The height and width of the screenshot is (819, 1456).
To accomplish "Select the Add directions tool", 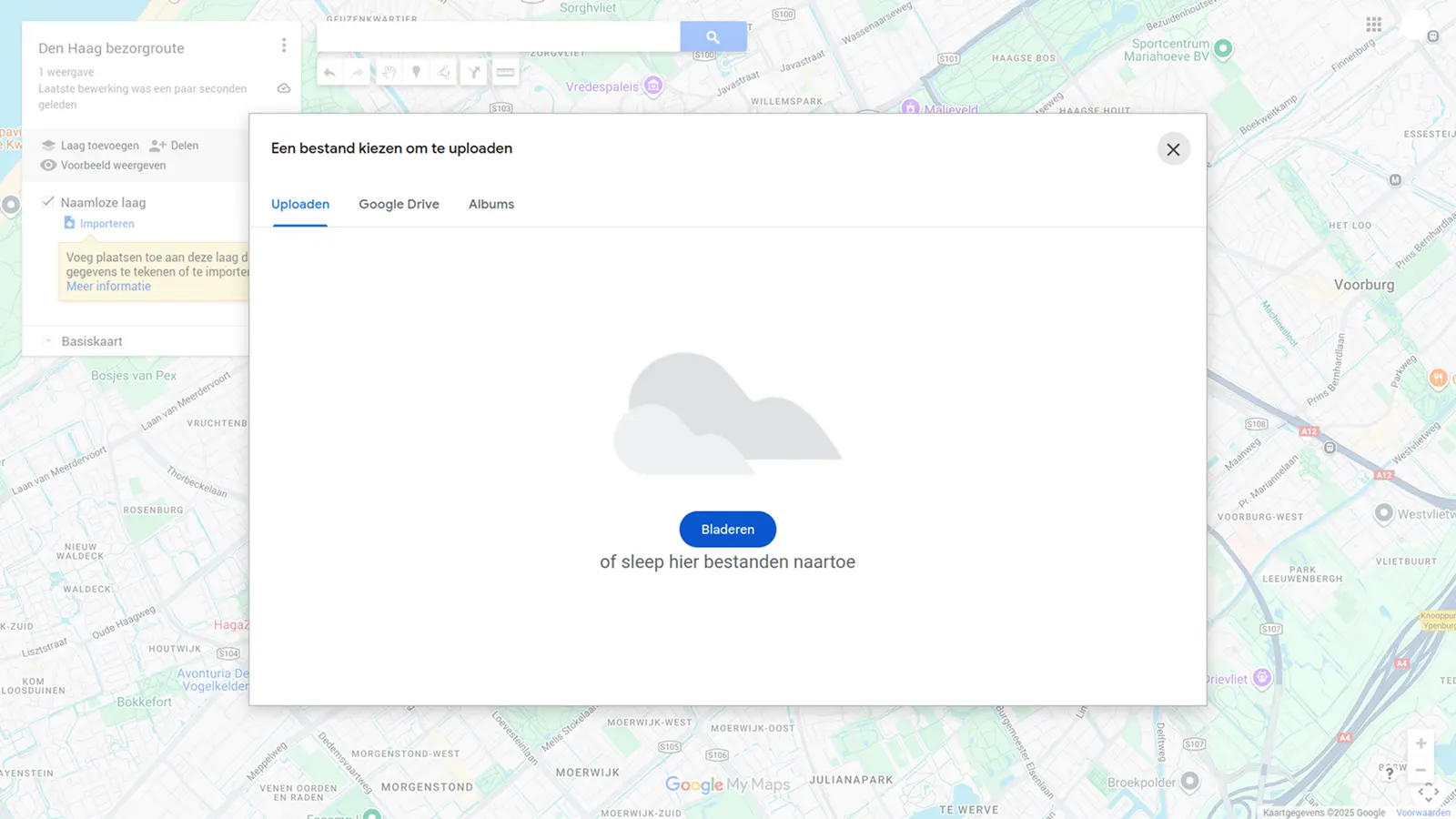I will point(474,72).
